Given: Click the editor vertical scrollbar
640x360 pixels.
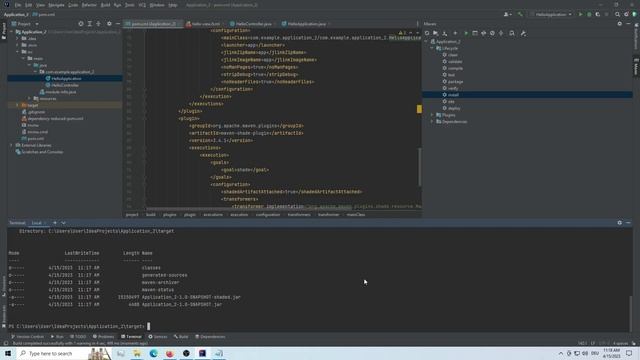Looking at the screenshot, I should (419, 167).
